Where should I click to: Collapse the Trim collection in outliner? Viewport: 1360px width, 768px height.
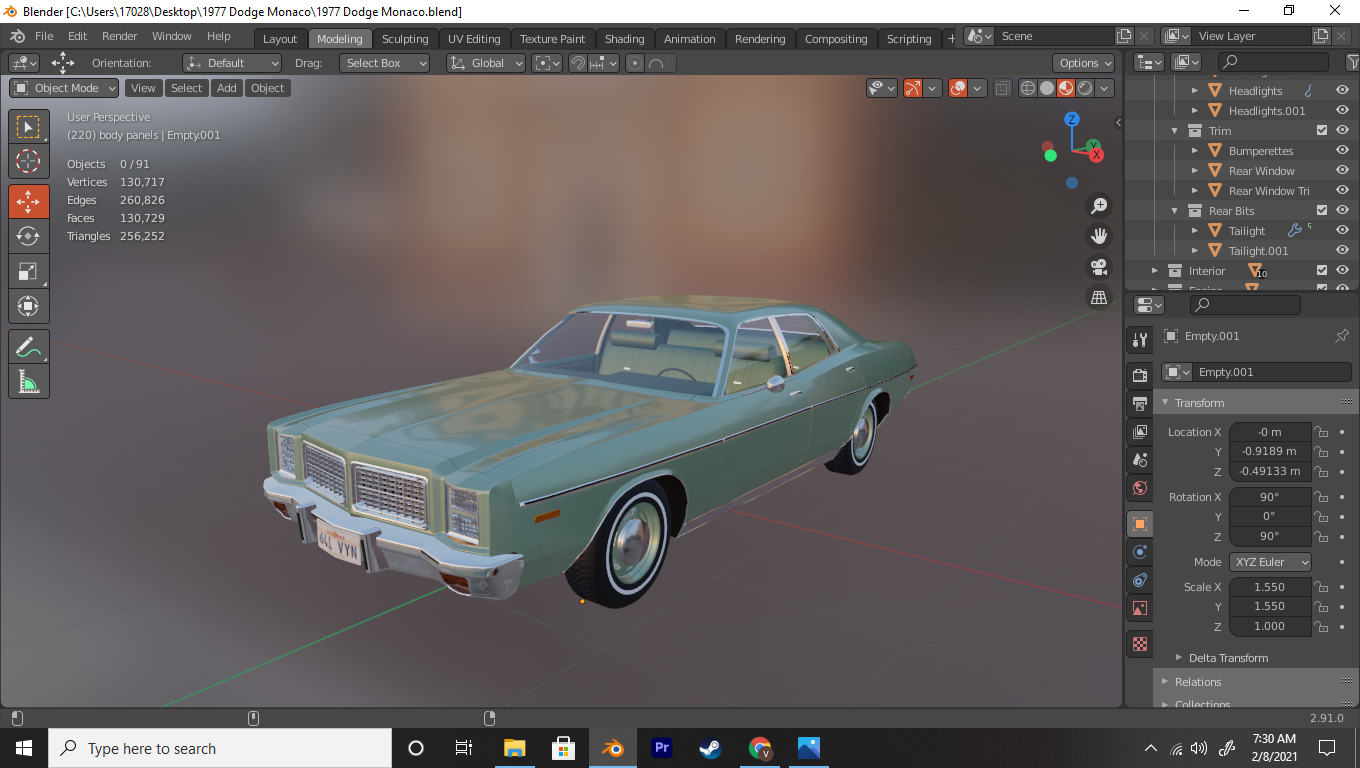(x=1175, y=131)
